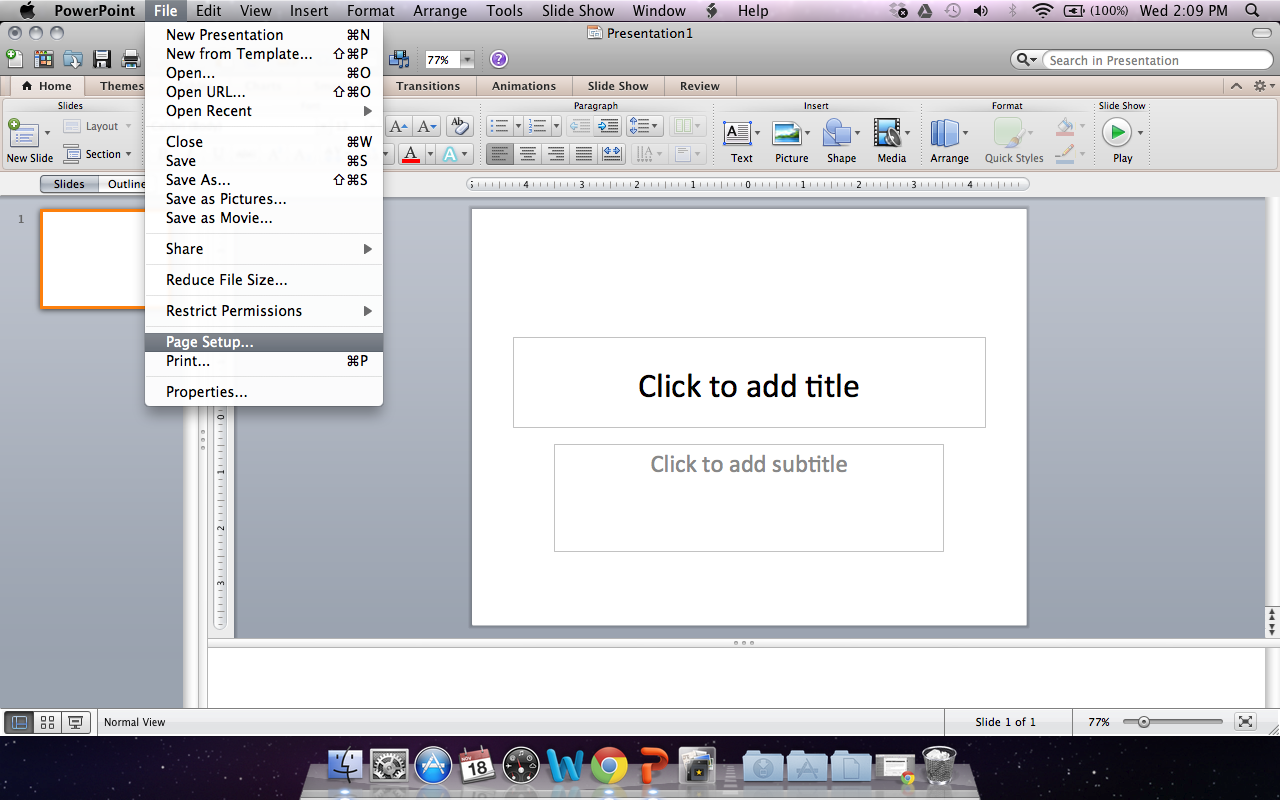Click the New from Template toolbar icon

click(43, 59)
